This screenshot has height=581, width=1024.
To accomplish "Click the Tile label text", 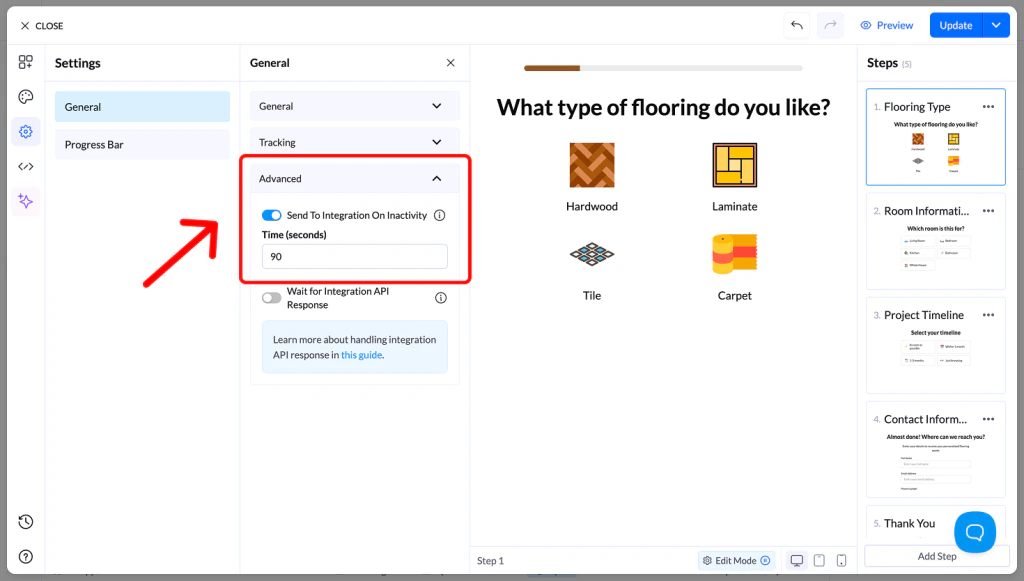I will [592, 296].
